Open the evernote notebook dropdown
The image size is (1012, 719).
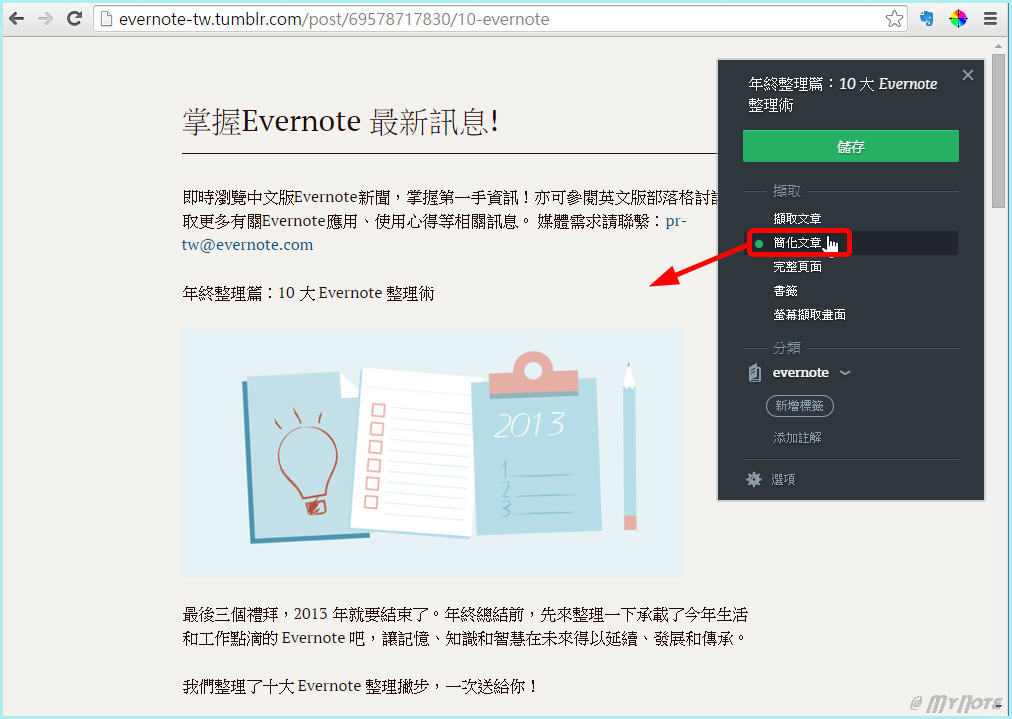click(811, 372)
